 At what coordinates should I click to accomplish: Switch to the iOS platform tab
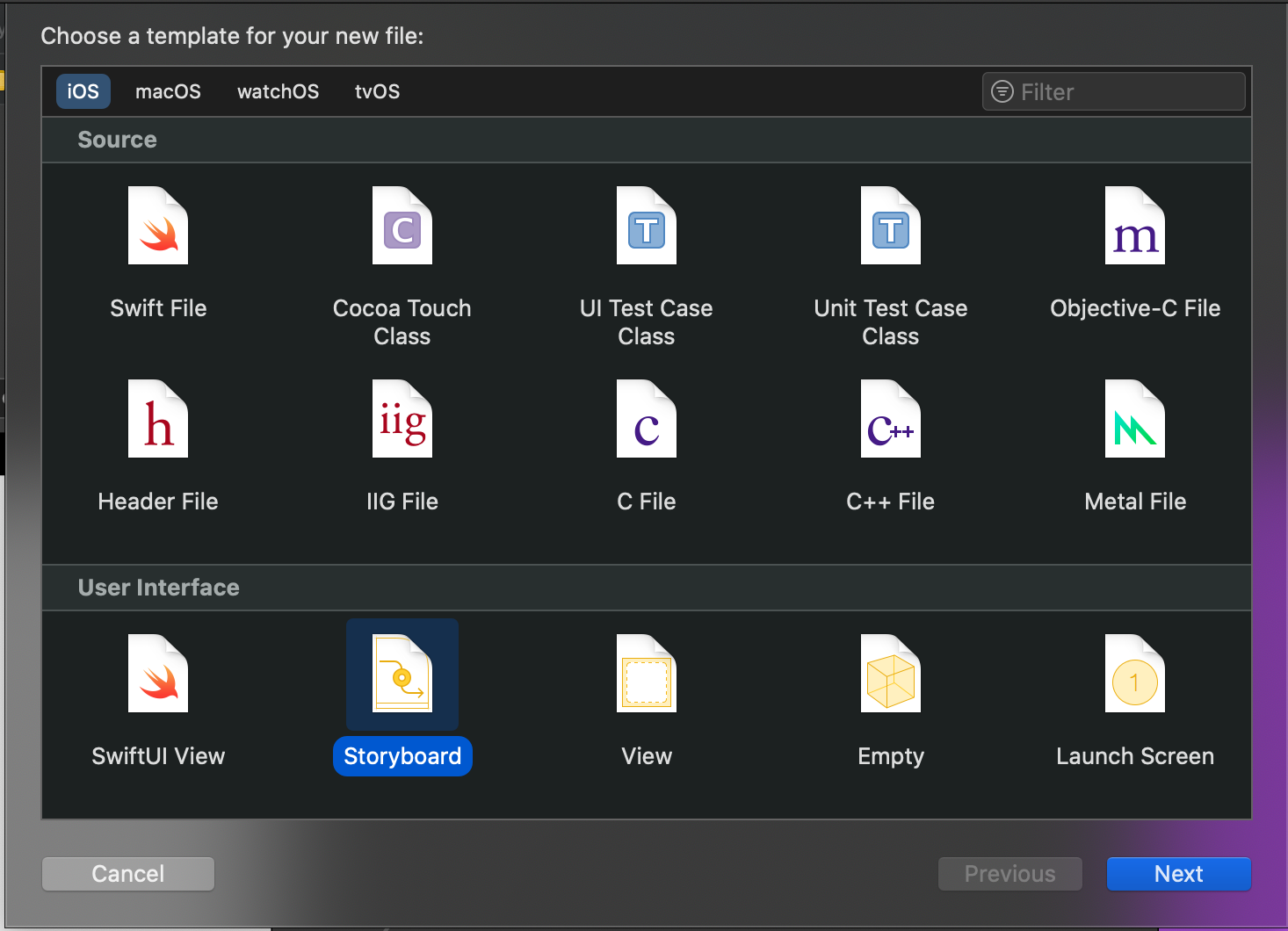click(x=83, y=91)
